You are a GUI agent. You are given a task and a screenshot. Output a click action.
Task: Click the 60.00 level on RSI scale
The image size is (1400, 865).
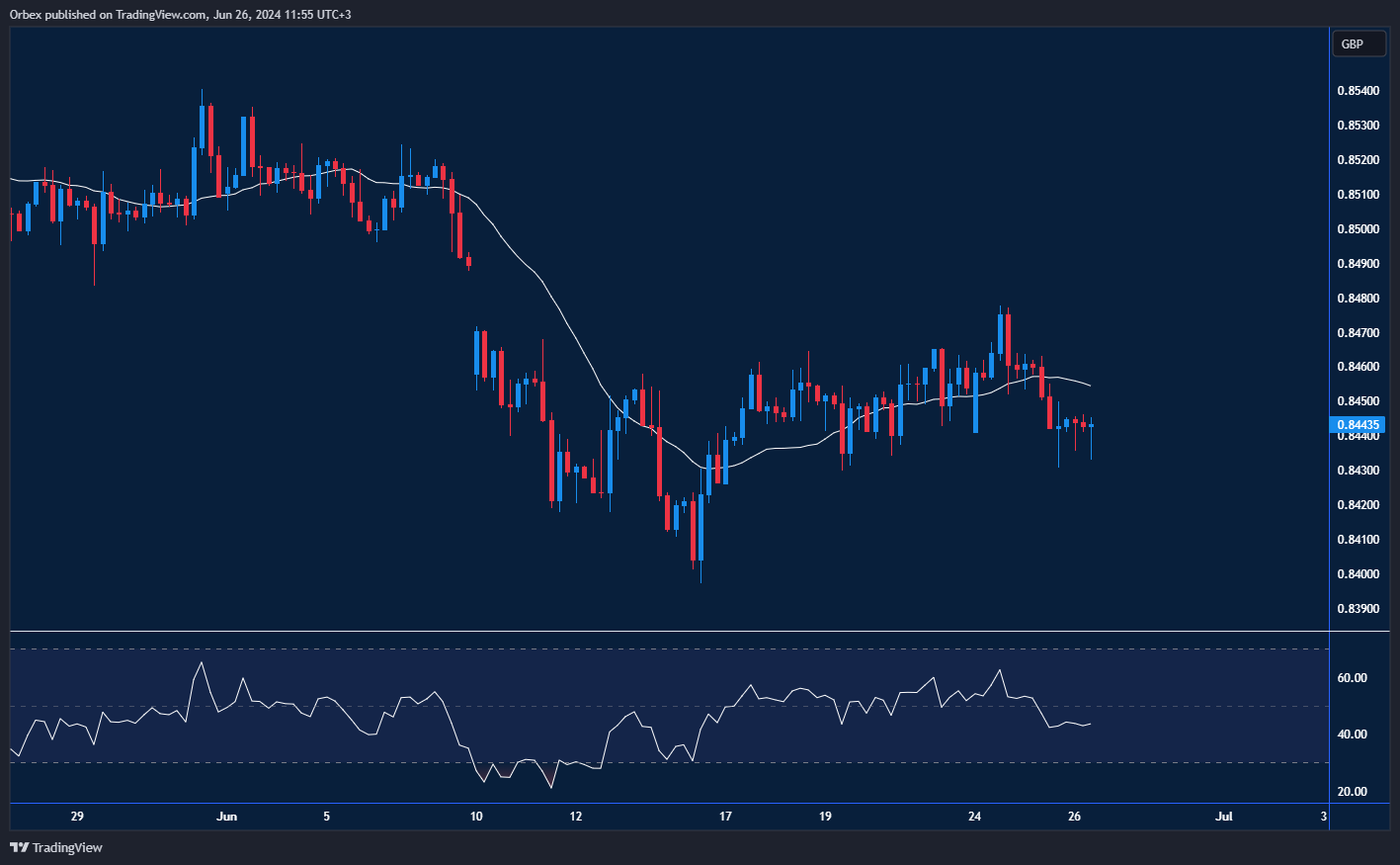click(1352, 678)
